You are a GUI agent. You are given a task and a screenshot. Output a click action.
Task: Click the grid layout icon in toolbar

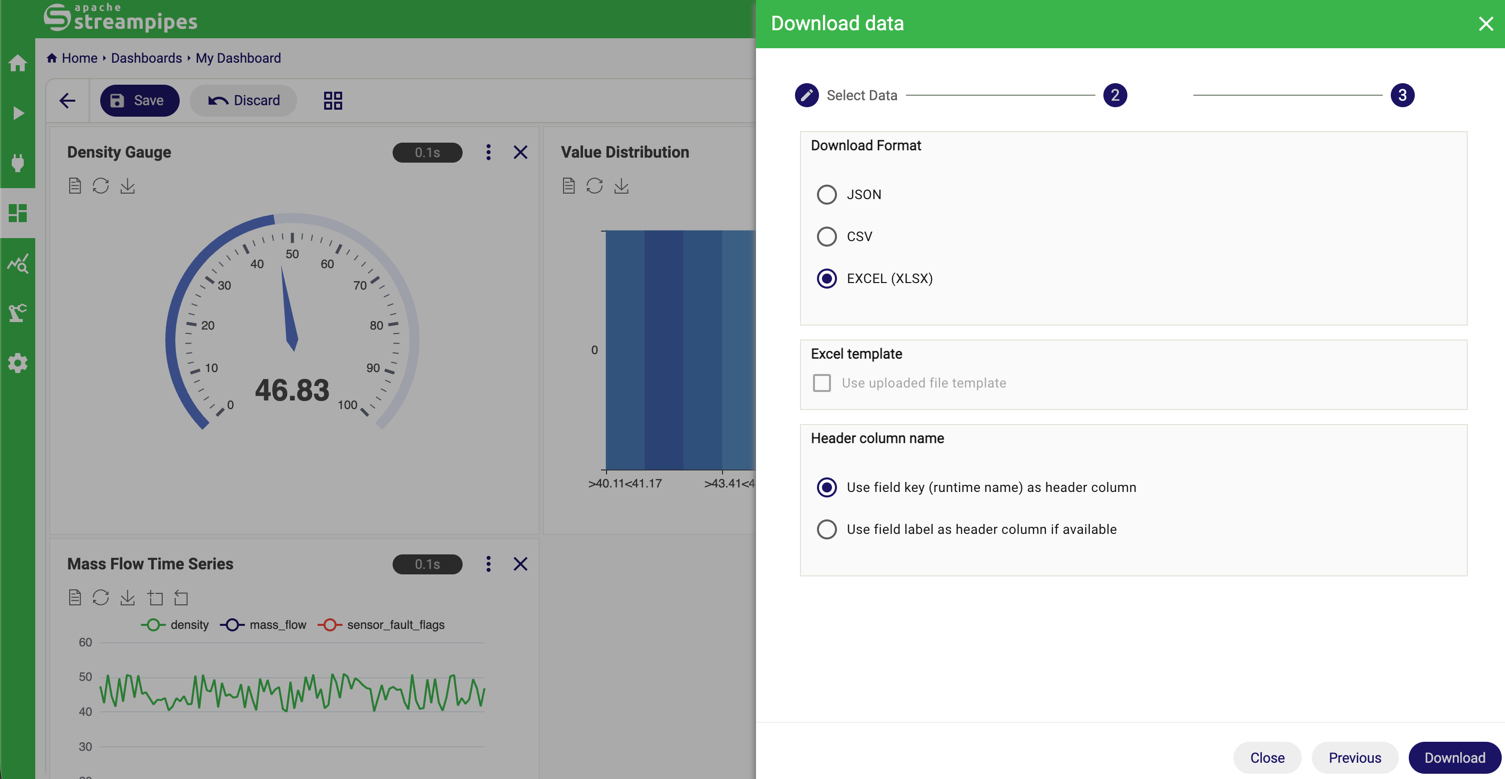tap(333, 101)
